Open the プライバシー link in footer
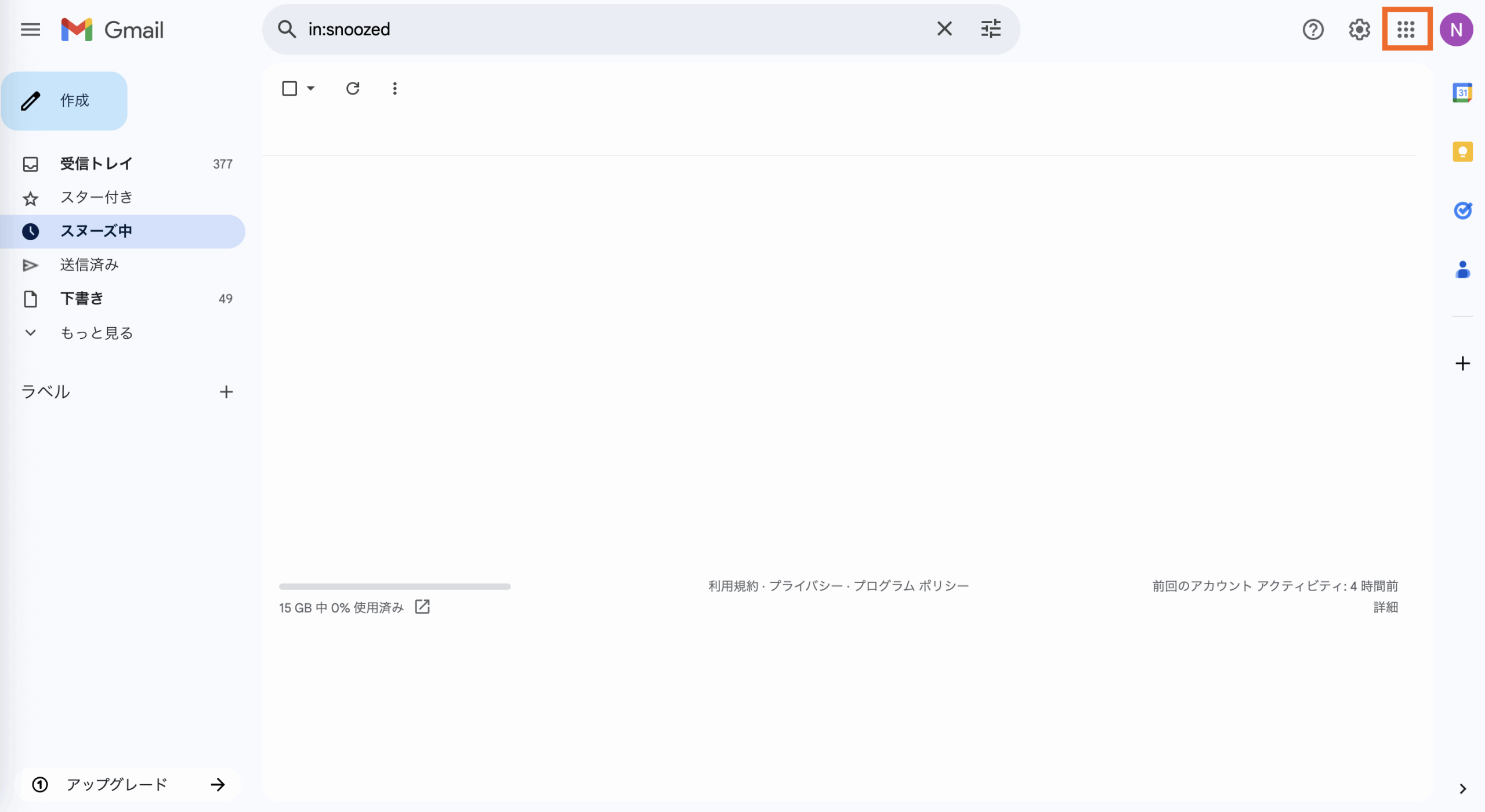The image size is (1485, 812). (806, 586)
